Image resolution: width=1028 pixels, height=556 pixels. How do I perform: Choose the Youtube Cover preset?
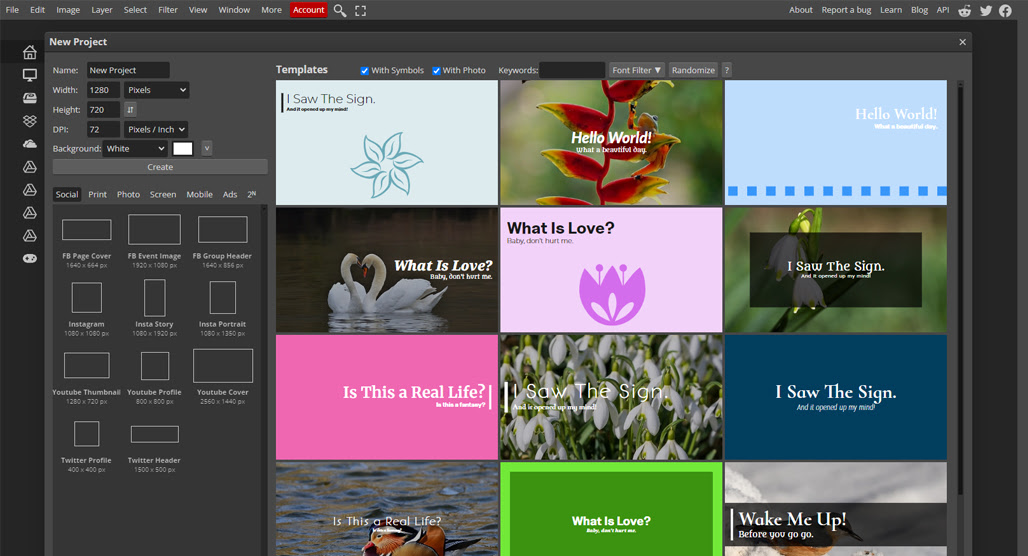[x=222, y=376]
